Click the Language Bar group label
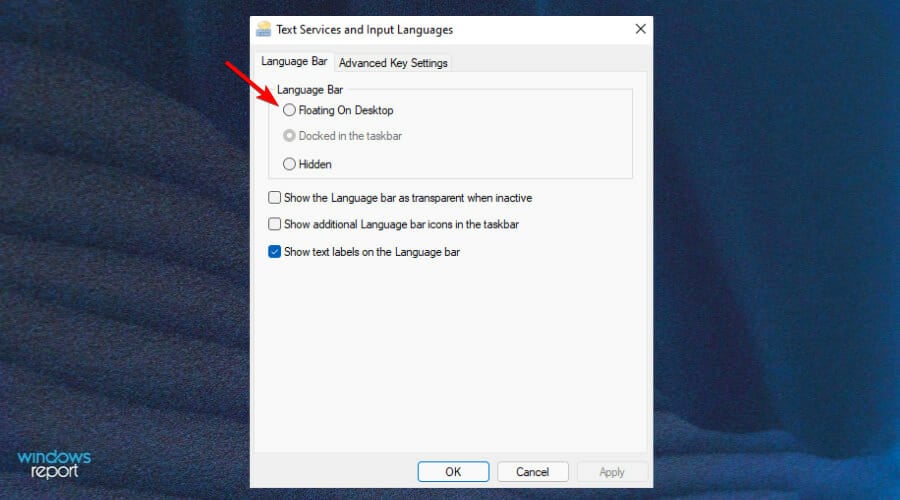This screenshot has width=900, height=500. click(x=310, y=90)
